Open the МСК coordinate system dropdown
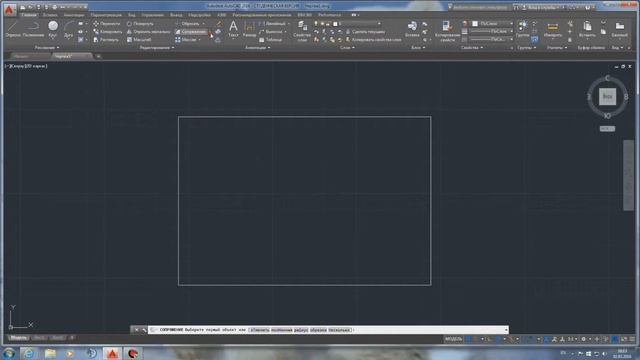Screen dimensions: 640x360 607,129
